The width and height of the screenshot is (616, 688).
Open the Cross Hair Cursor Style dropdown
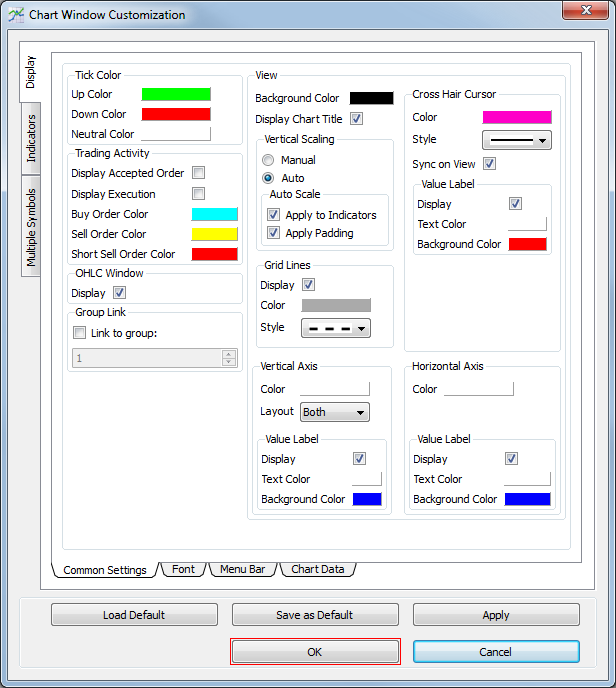click(516, 140)
